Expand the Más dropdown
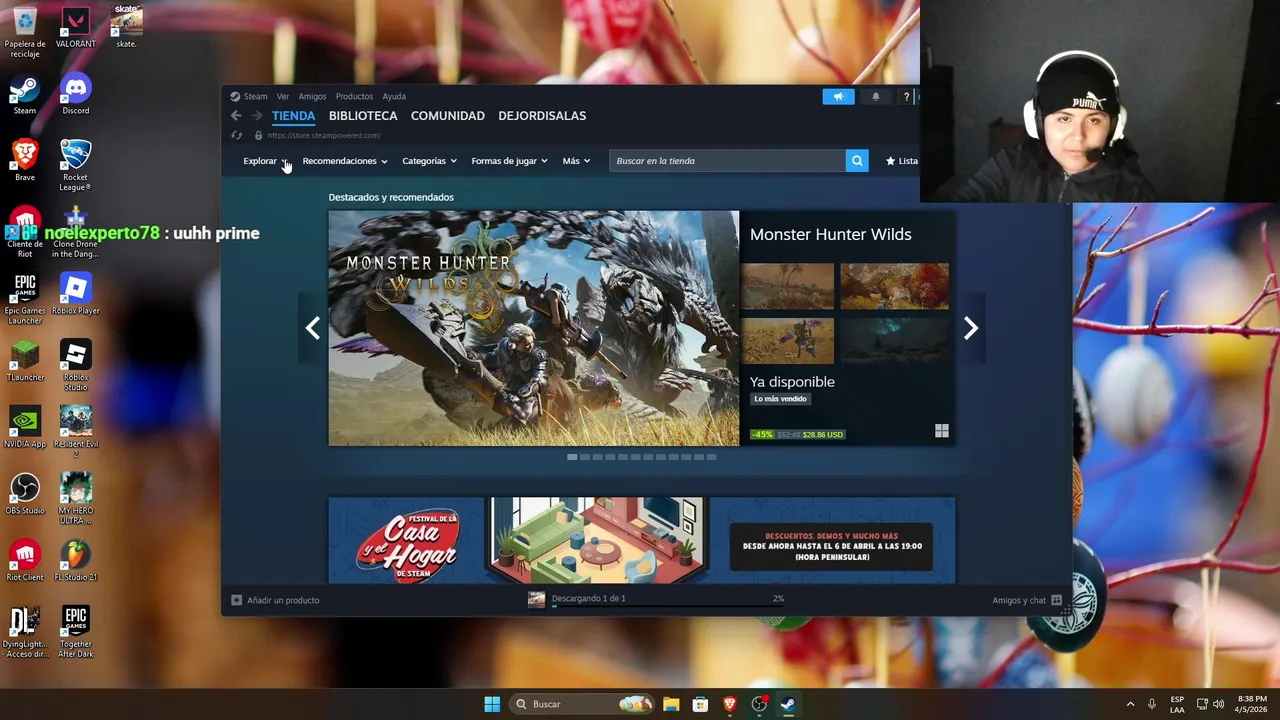 tap(576, 161)
